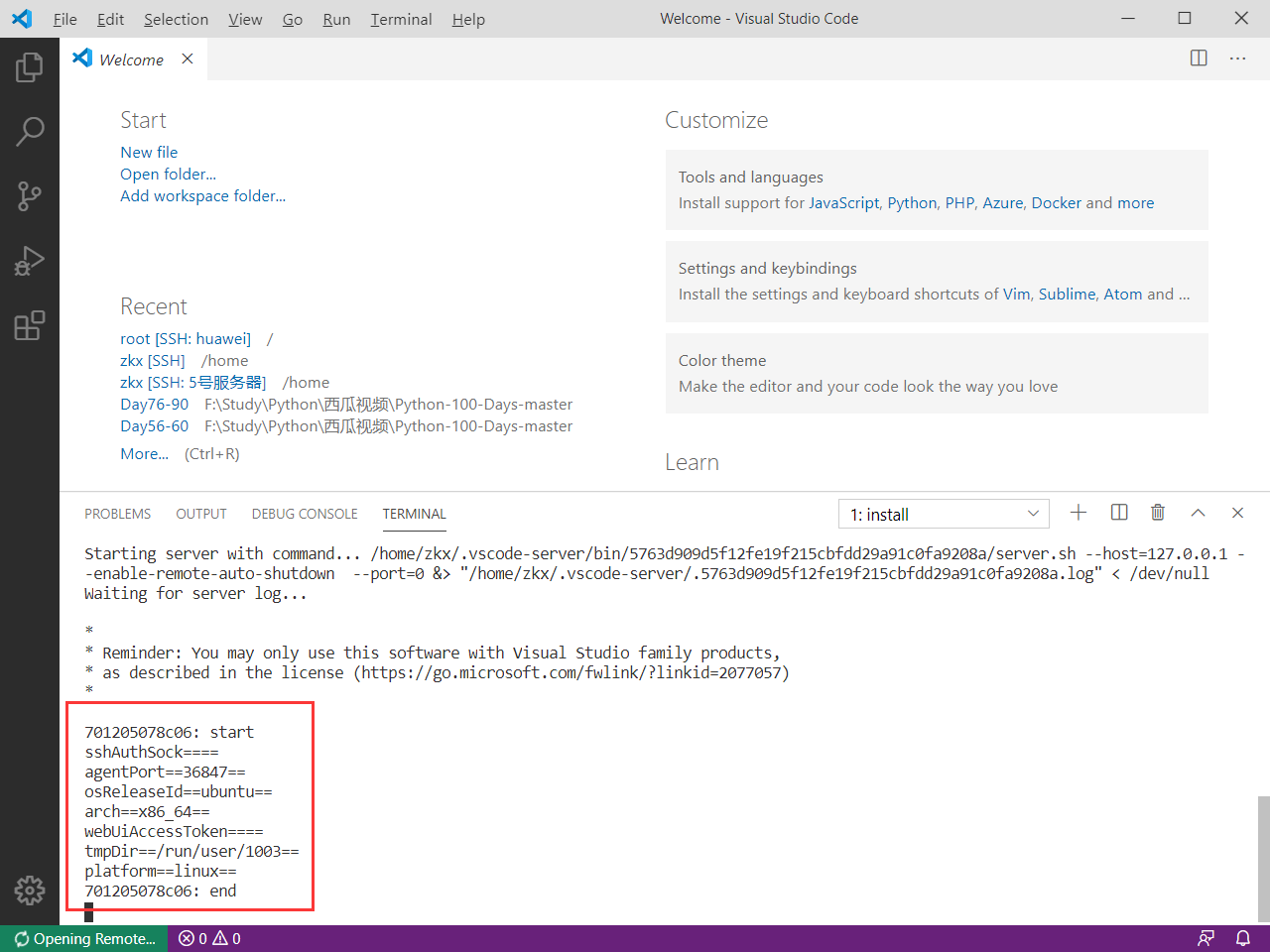Switch to the DEBUG CONSOLE tab
Image resolution: width=1270 pixels, height=952 pixels.
click(305, 514)
